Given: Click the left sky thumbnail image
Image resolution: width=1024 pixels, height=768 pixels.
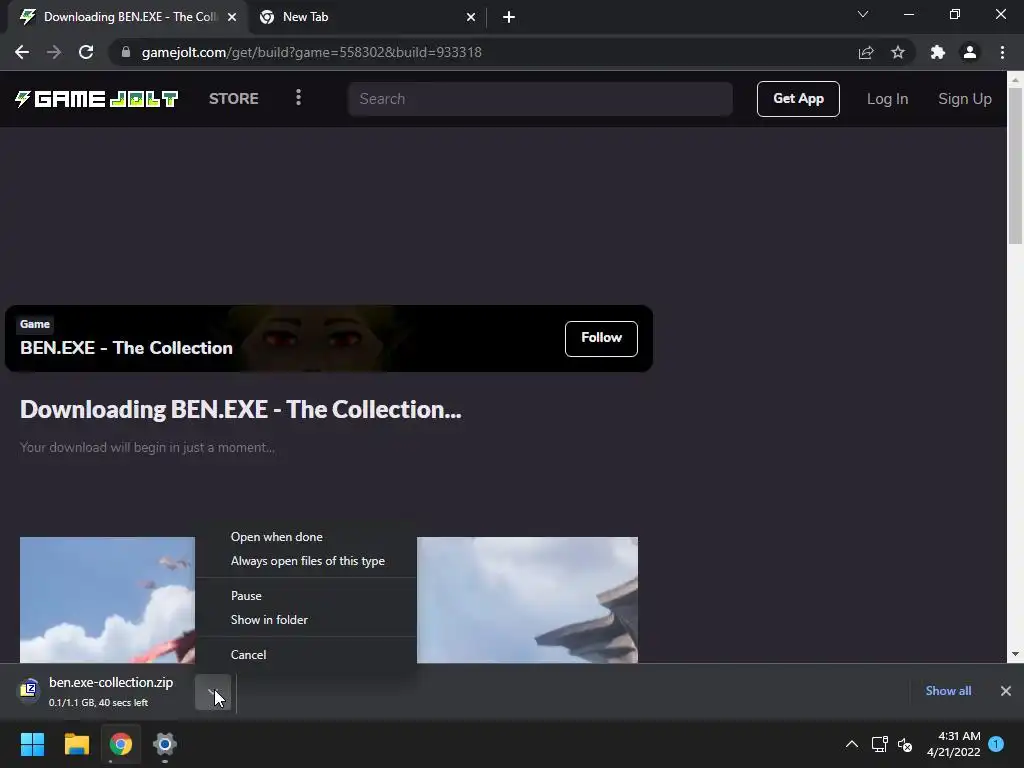Looking at the screenshot, I should [x=107, y=600].
